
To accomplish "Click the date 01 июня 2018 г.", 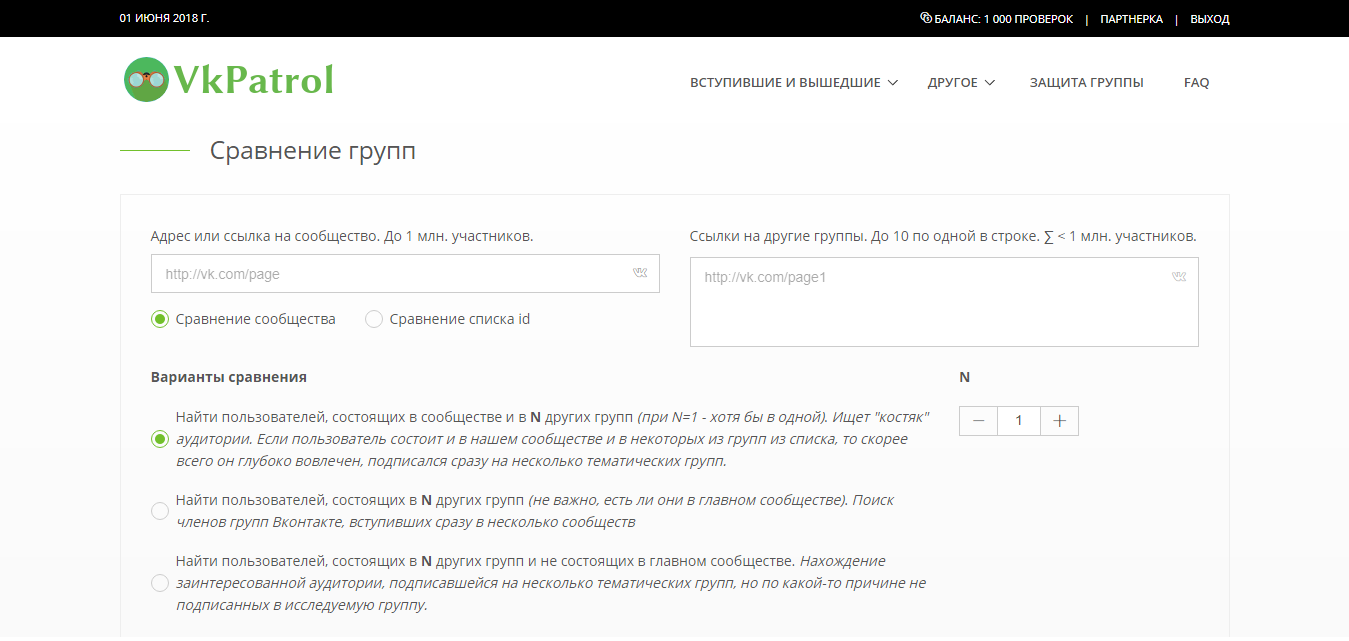I will pos(164,19).
